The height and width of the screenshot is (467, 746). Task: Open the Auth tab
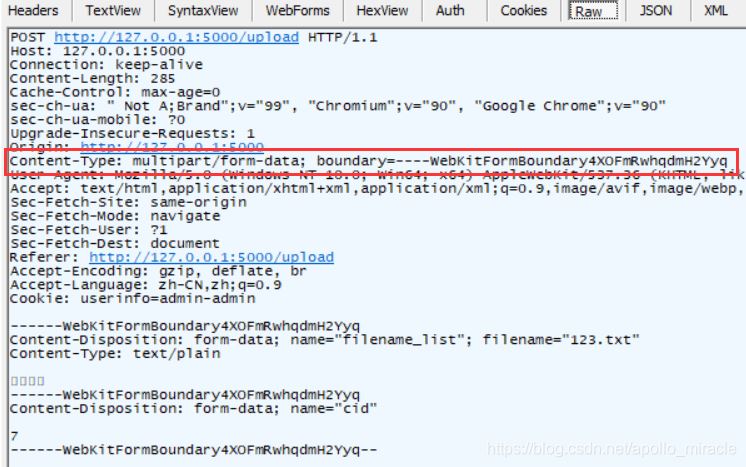[x=450, y=10]
